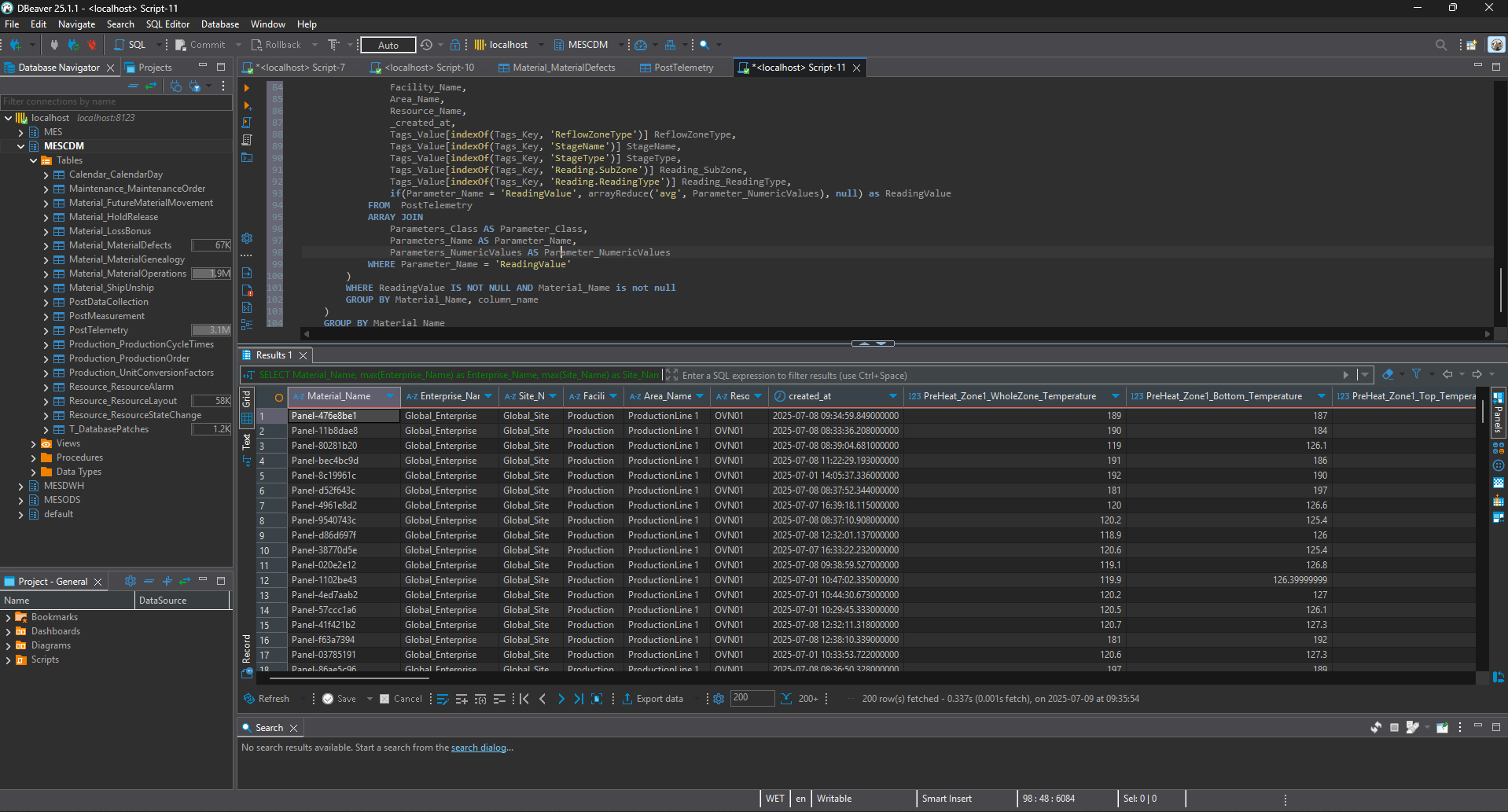Toggle the results Panels side button
The width and height of the screenshot is (1508, 812).
[1498, 413]
